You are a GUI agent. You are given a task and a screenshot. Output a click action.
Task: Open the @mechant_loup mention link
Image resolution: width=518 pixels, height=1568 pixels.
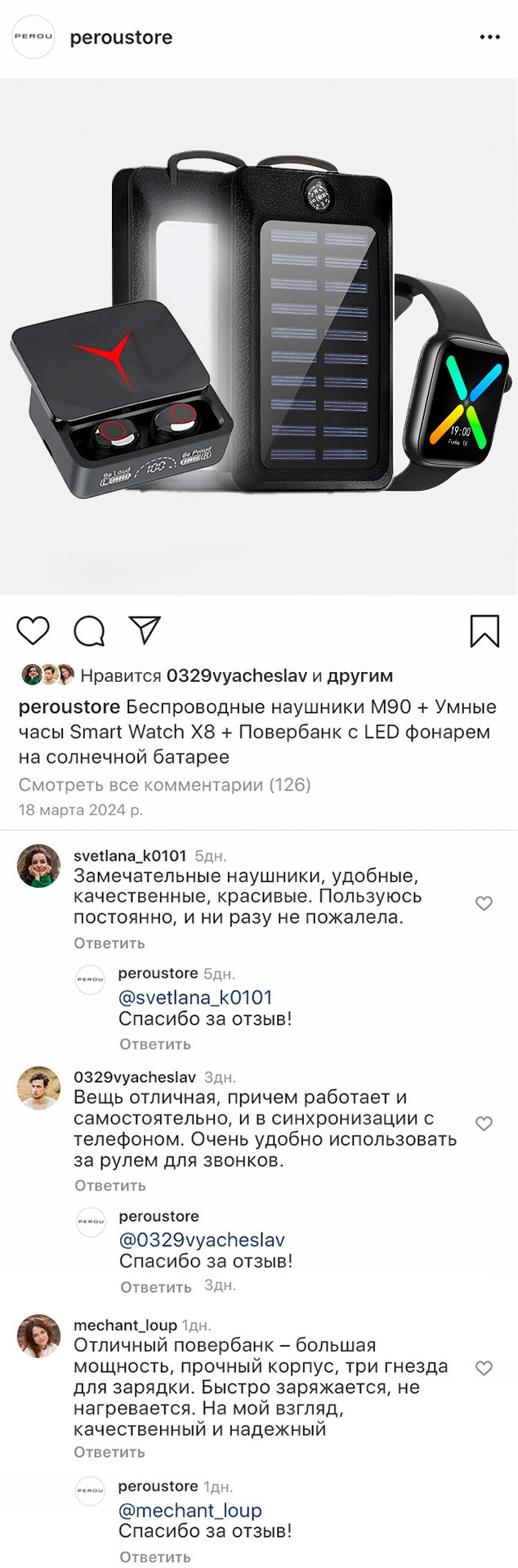pos(190,1510)
